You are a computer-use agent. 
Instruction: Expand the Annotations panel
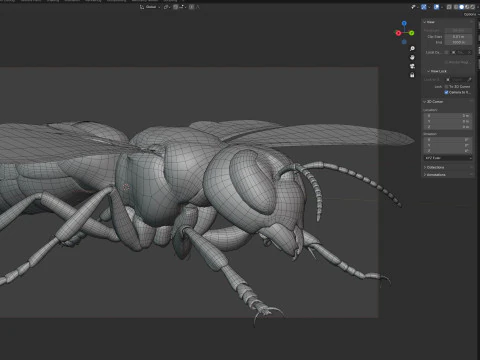pyautogui.click(x=448, y=175)
